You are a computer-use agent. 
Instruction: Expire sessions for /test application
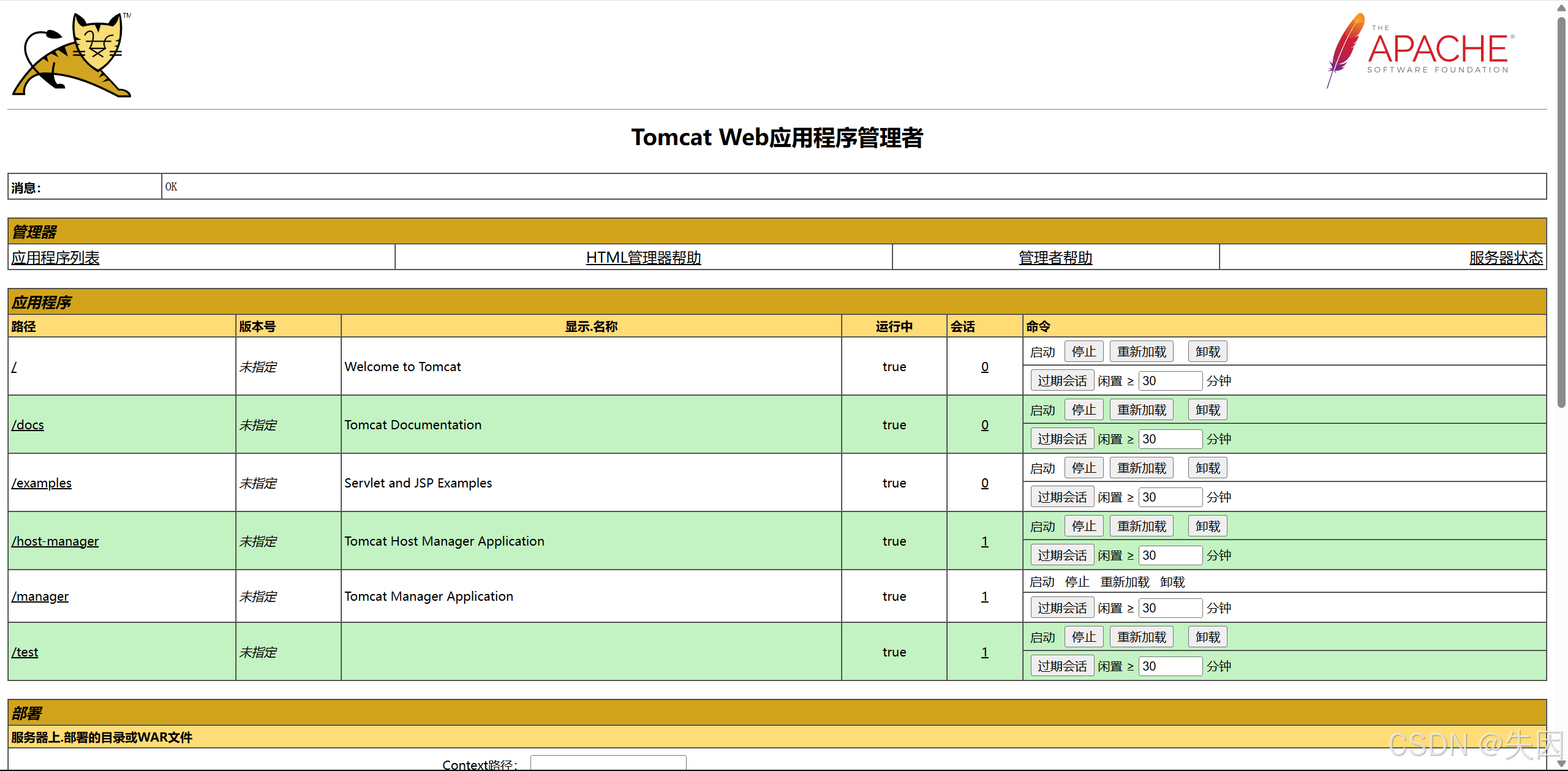tap(1062, 666)
